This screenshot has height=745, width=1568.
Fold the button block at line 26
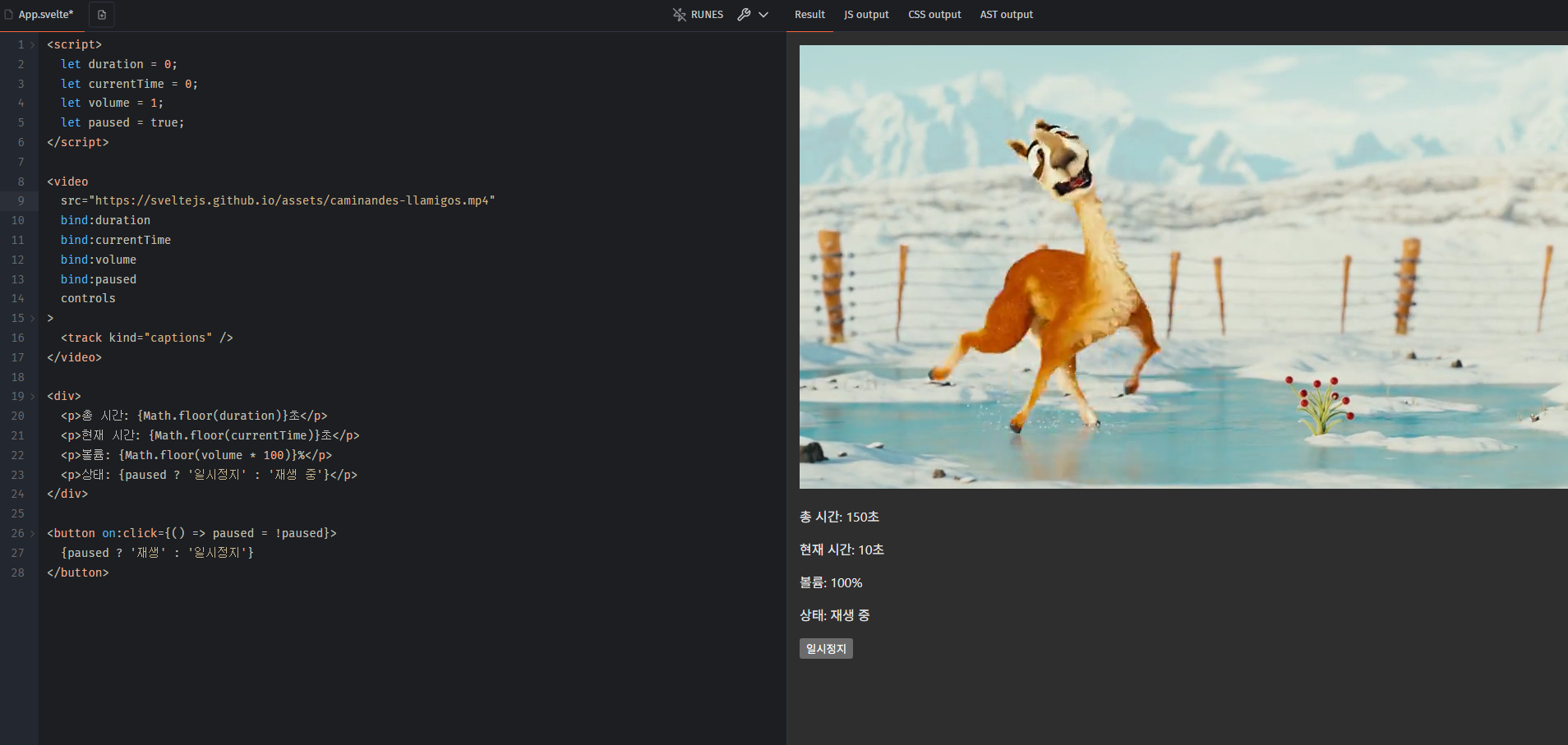pos(33,533)
